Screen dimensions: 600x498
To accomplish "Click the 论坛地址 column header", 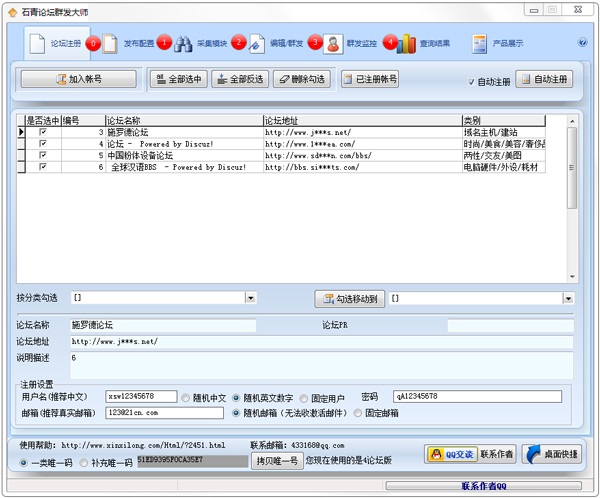I will 363,121.
